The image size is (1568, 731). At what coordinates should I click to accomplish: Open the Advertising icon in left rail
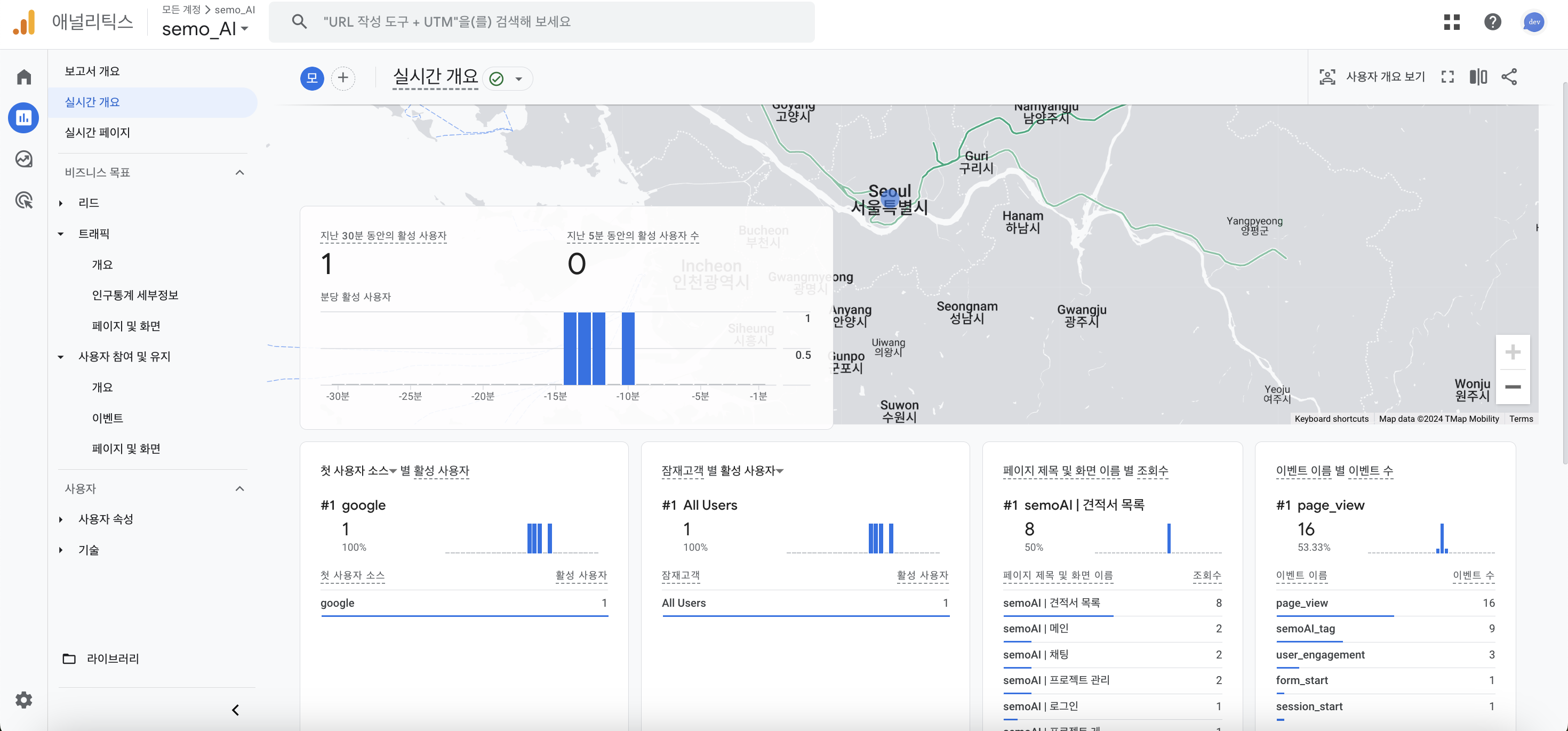pos(24,200)
